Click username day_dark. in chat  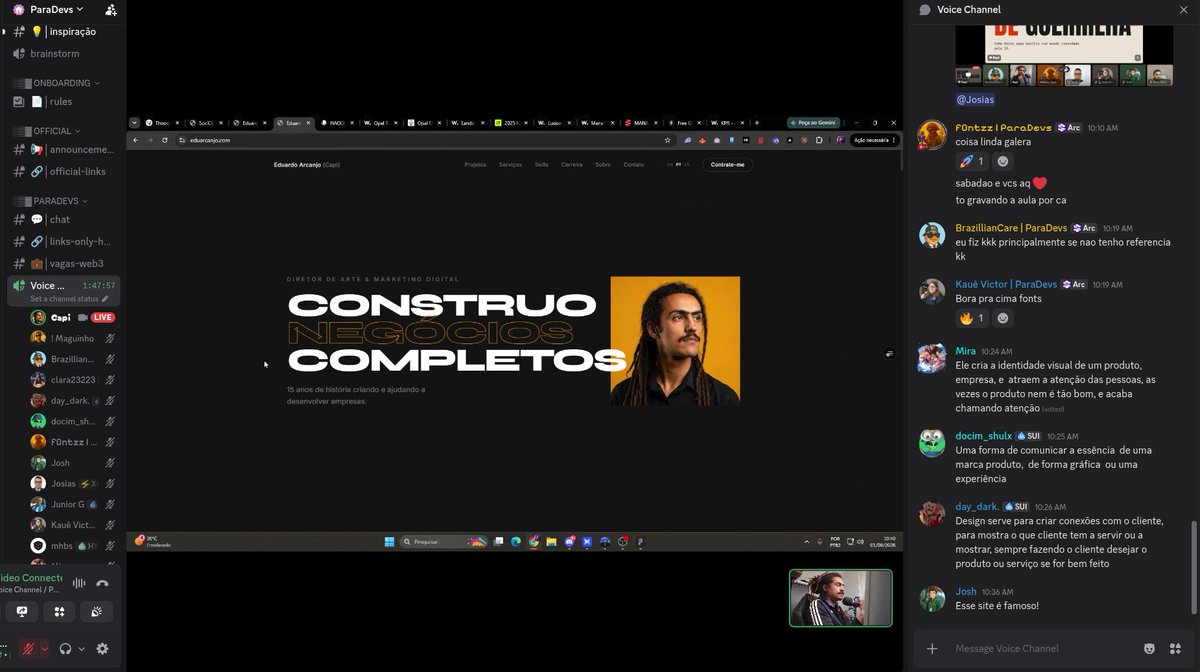click(x=978, y=507)
